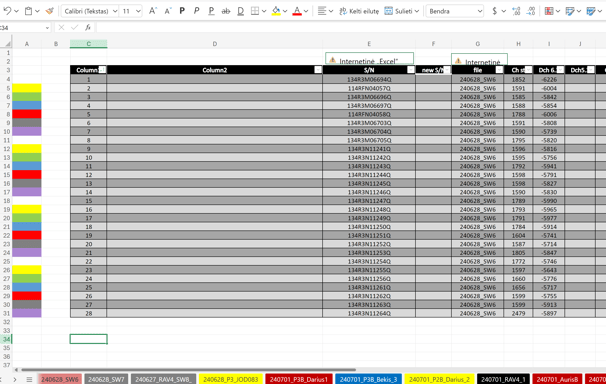Toggle strikethrough formatting icon
The image size is (606, 384).
226,11
